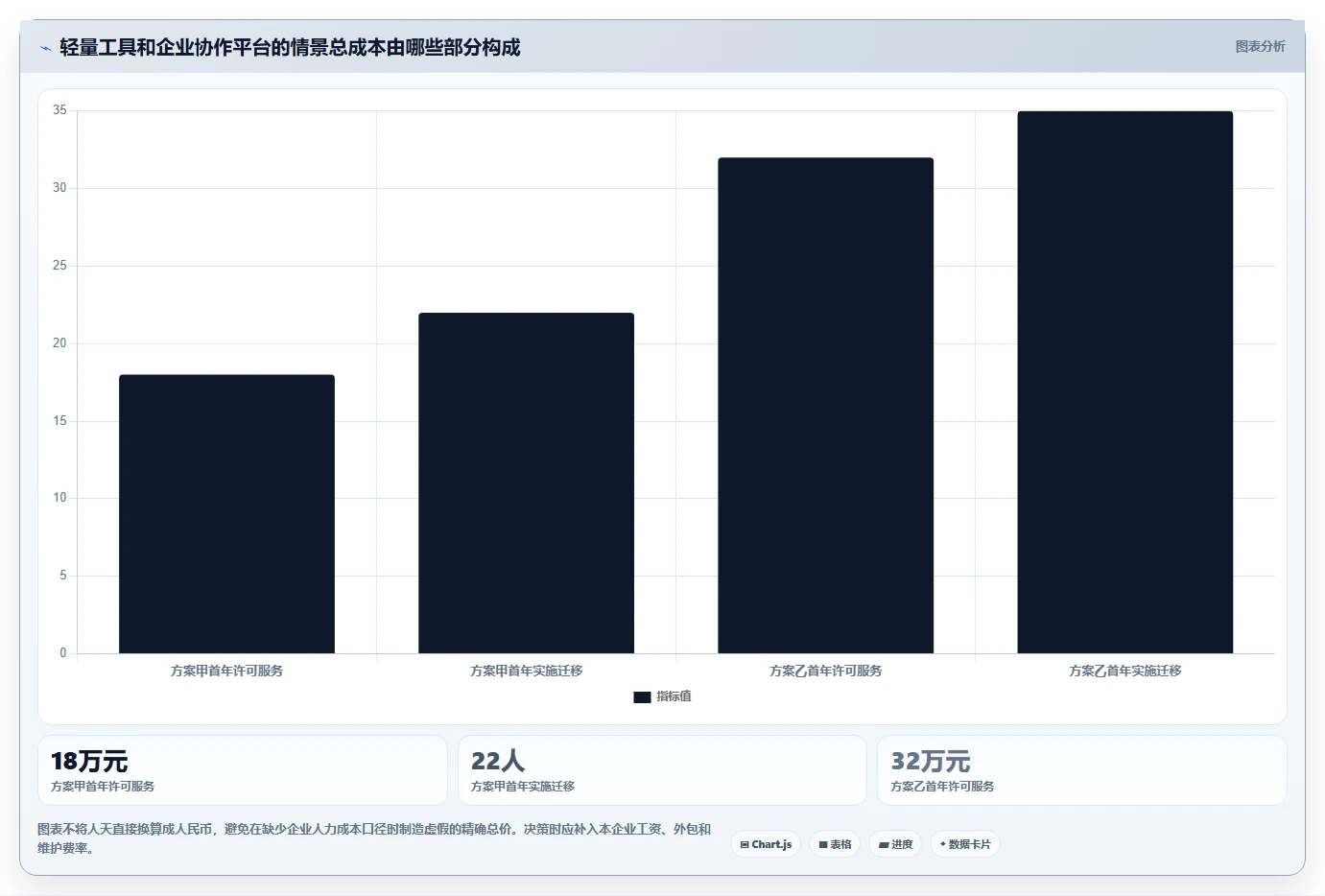The width and height of the screenshot is (1325, 896).
Task: Click y-axis tick label 20
Action: pyautogui.click(x=59, y=343)
